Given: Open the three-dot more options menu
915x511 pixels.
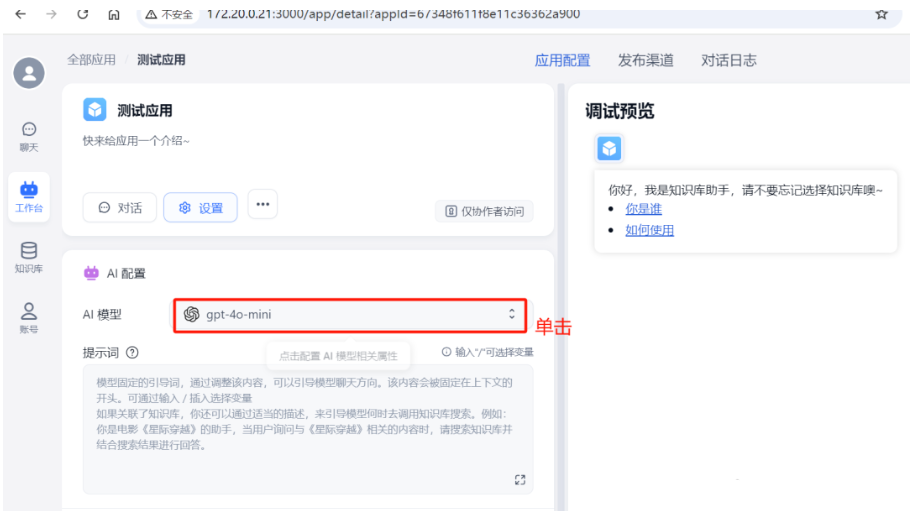Looking at the screenshot, I should coord(263,204).
